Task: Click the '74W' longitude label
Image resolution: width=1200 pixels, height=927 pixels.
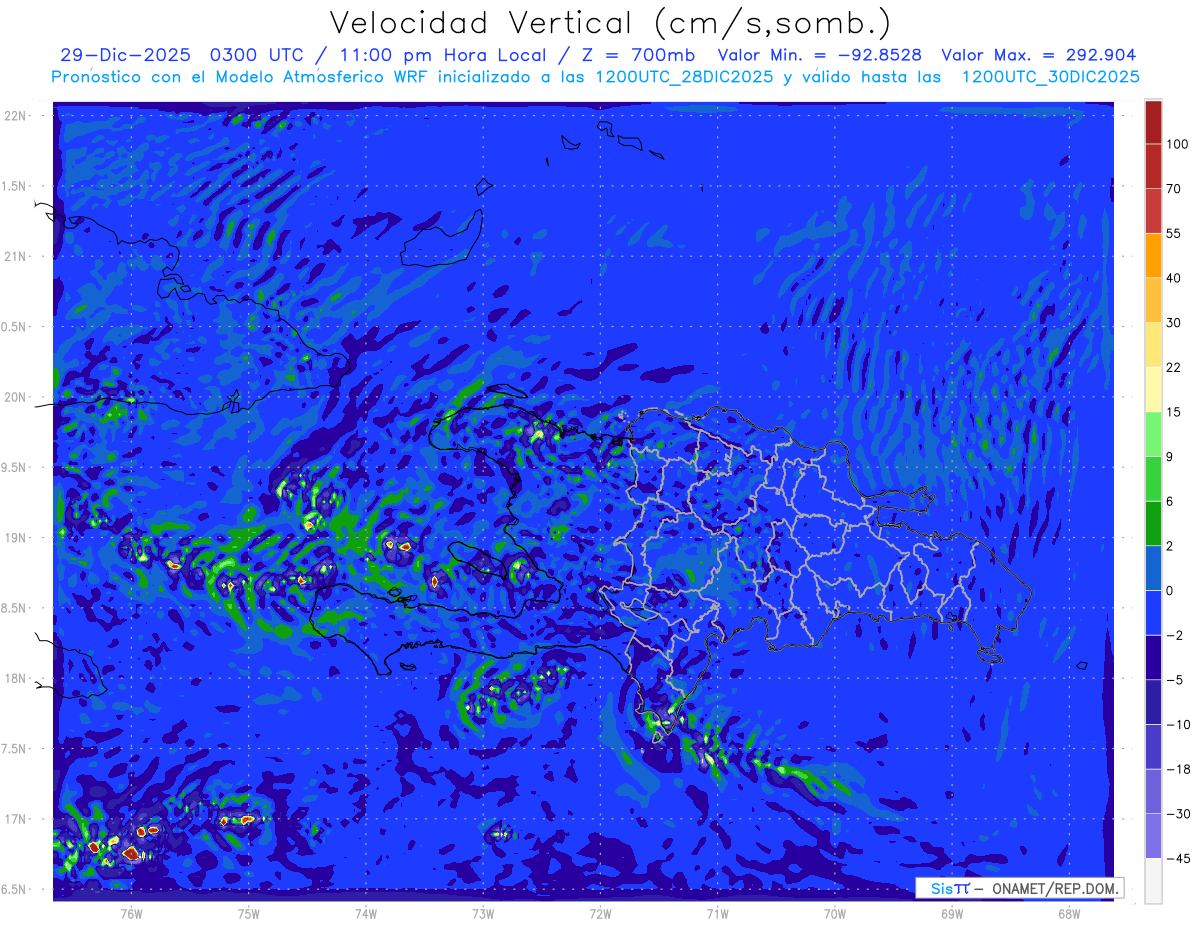Action: click(x=366, y=914)
